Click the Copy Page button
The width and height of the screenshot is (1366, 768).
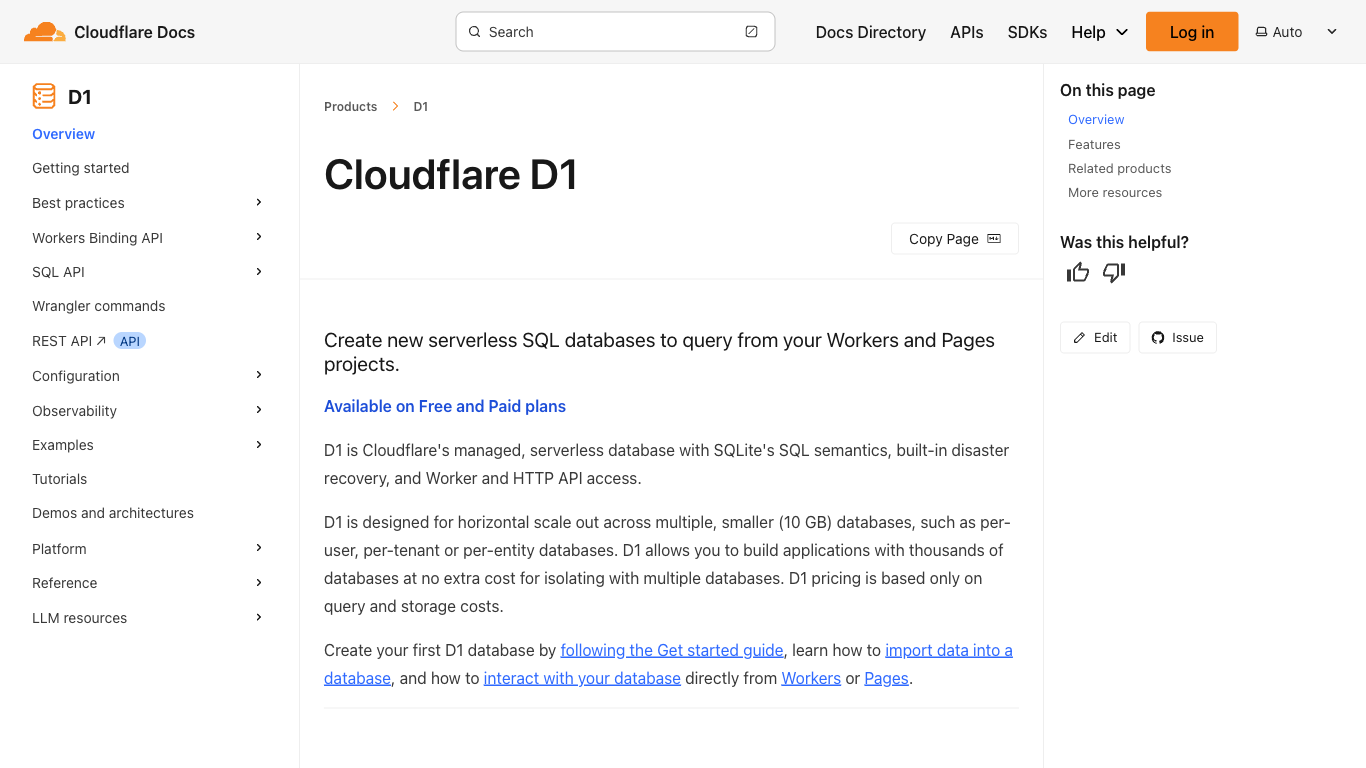(955, 239)
